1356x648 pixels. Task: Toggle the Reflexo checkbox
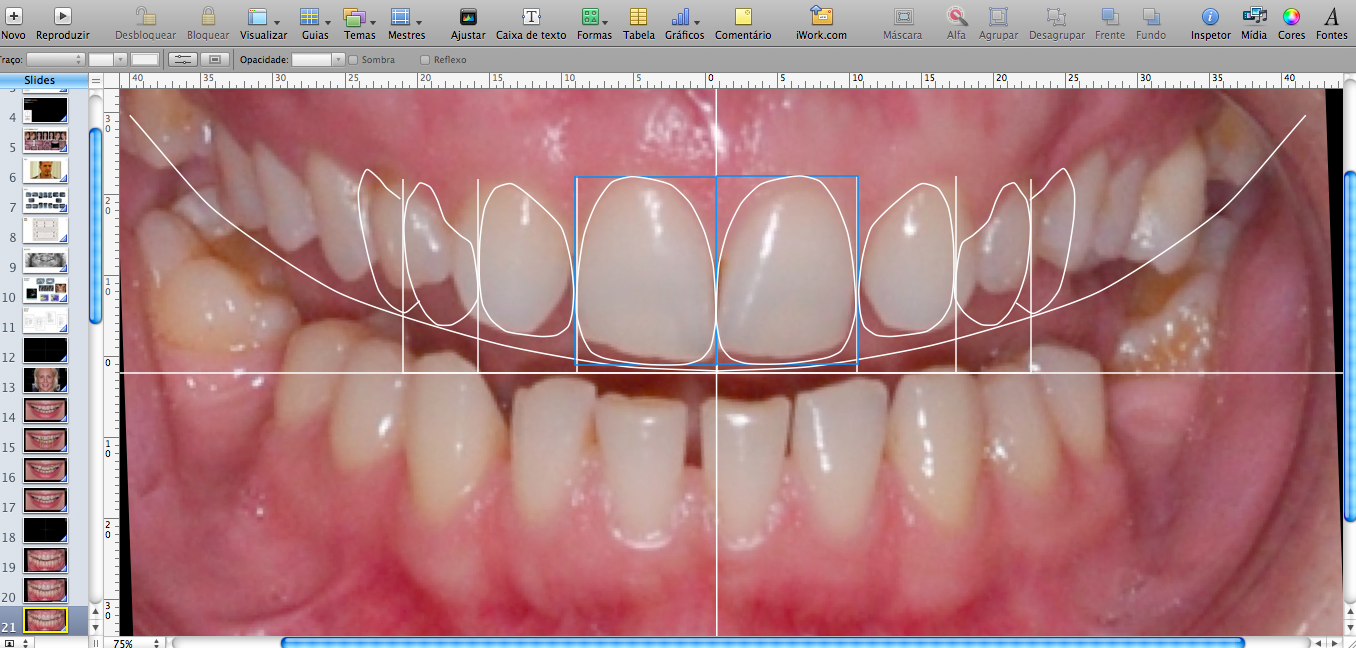click(x=425, y=60)
